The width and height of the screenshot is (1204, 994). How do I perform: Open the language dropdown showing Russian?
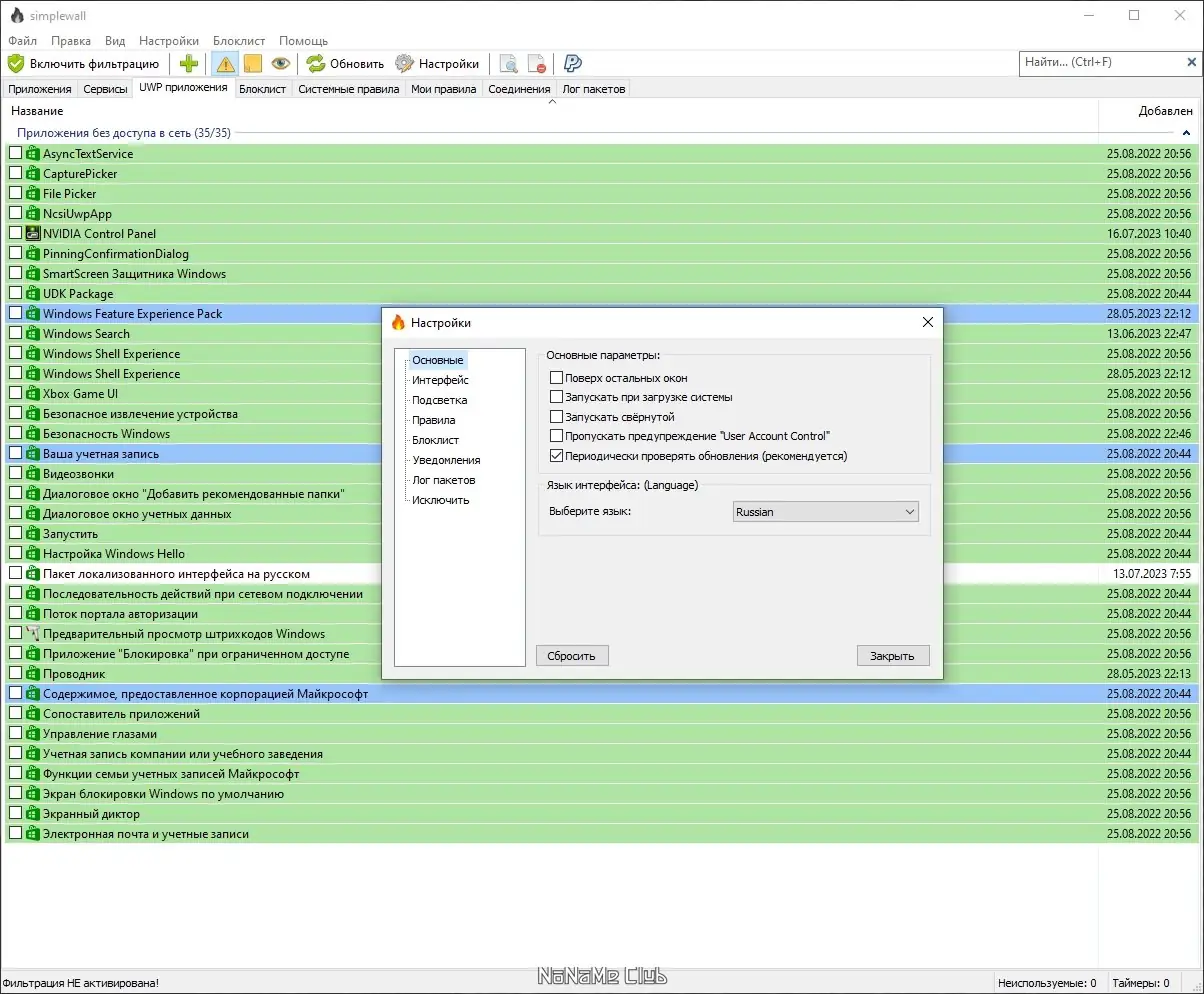(825, 512)
